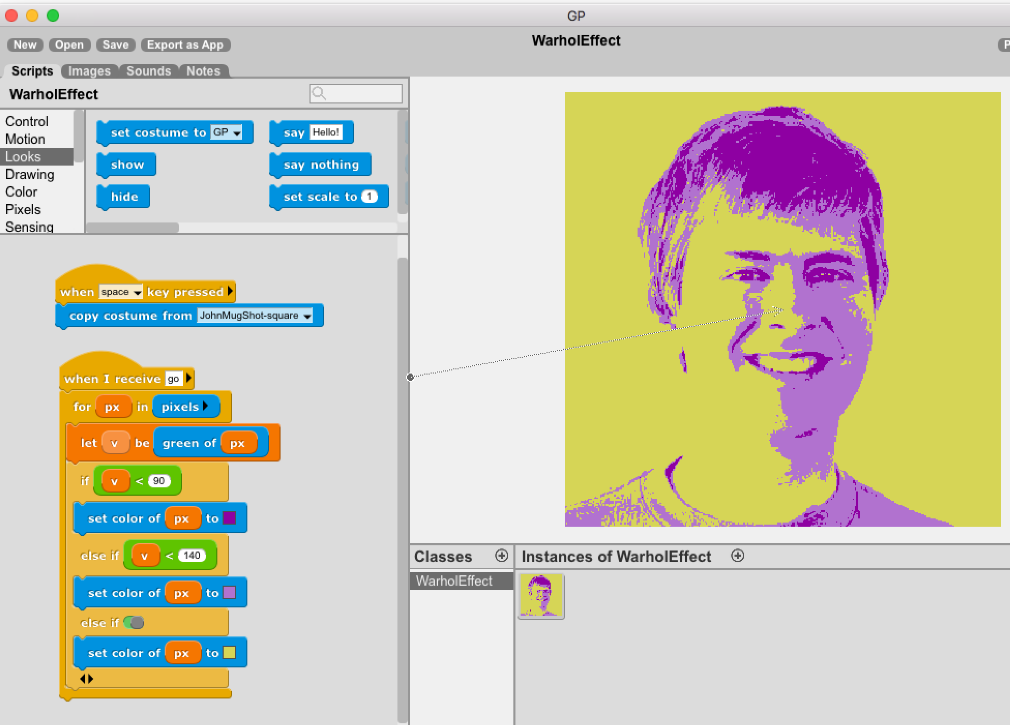Viewport: 1010px width, 725px height.
Task: Click the 'set scale to' block label
Action: [x=320, y=197]
